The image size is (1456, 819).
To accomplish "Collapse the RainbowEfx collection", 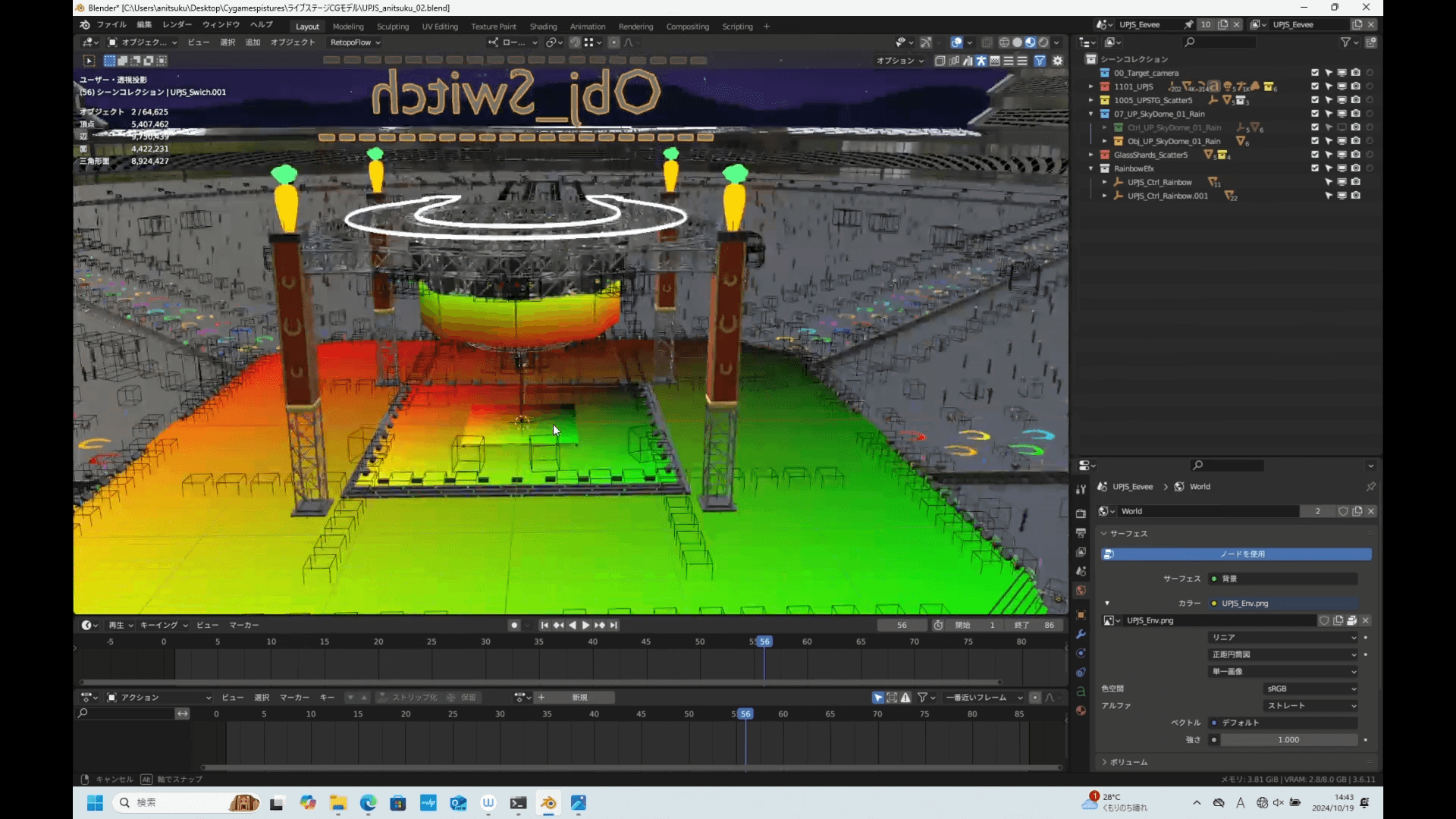I will click(1091, 168).
